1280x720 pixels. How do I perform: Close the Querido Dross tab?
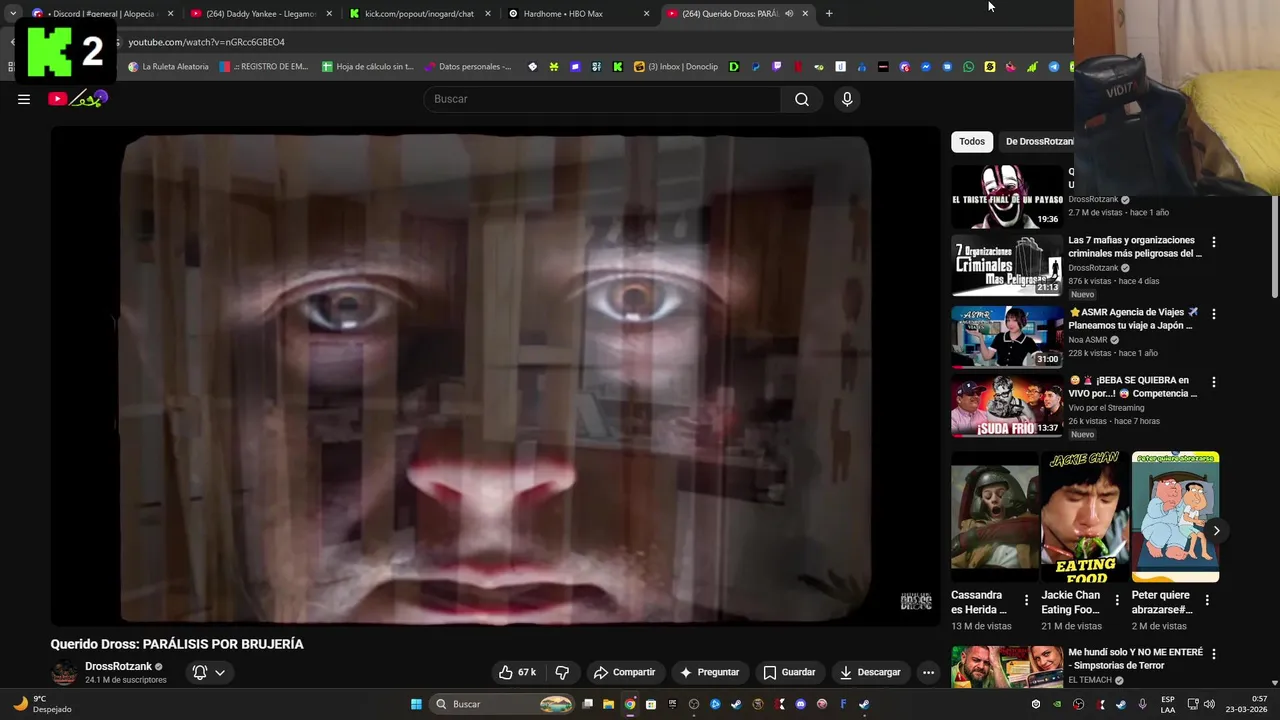pyautogui.click(x=805, y=14)
